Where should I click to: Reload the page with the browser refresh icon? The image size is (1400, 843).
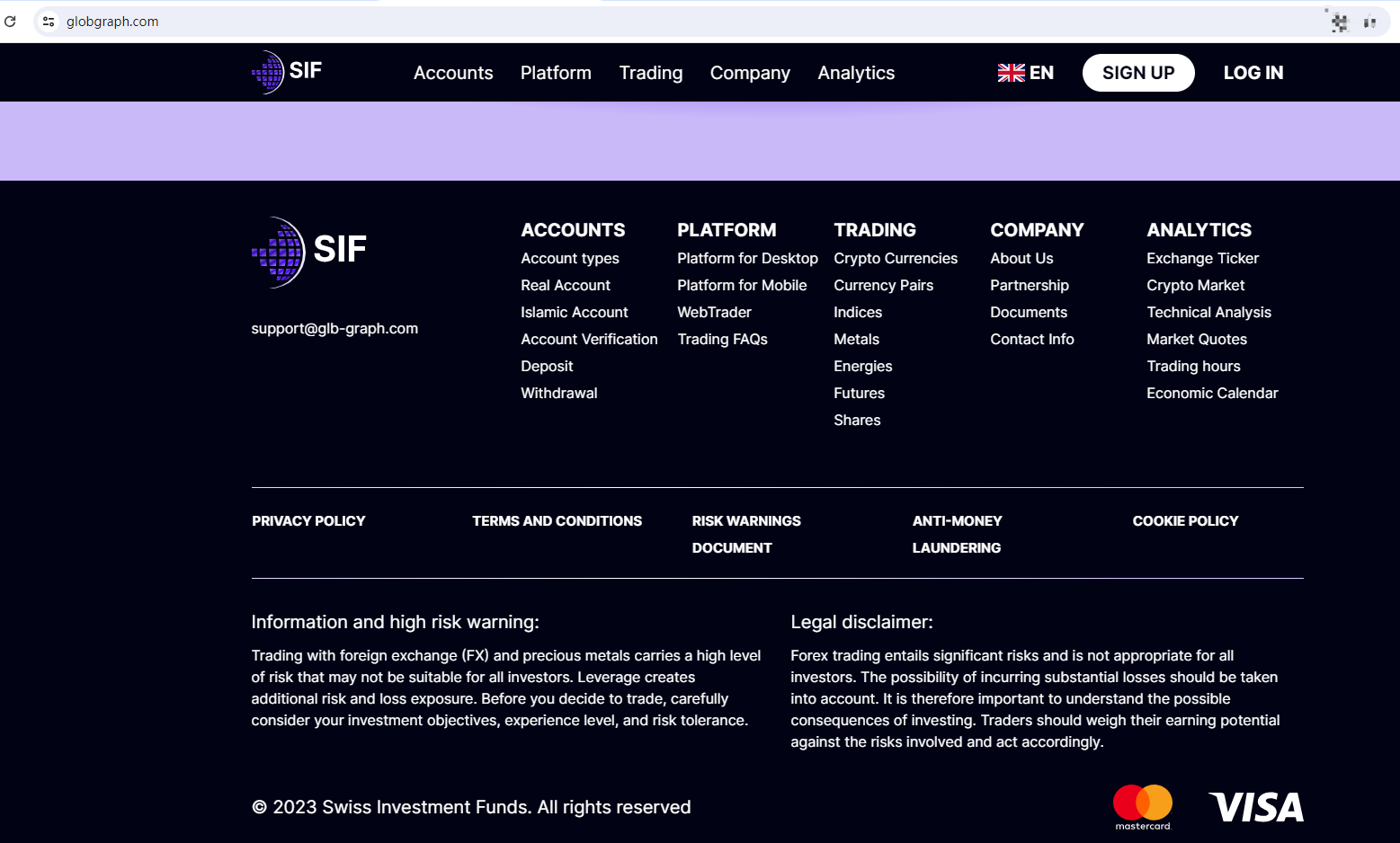coord(11,22)
